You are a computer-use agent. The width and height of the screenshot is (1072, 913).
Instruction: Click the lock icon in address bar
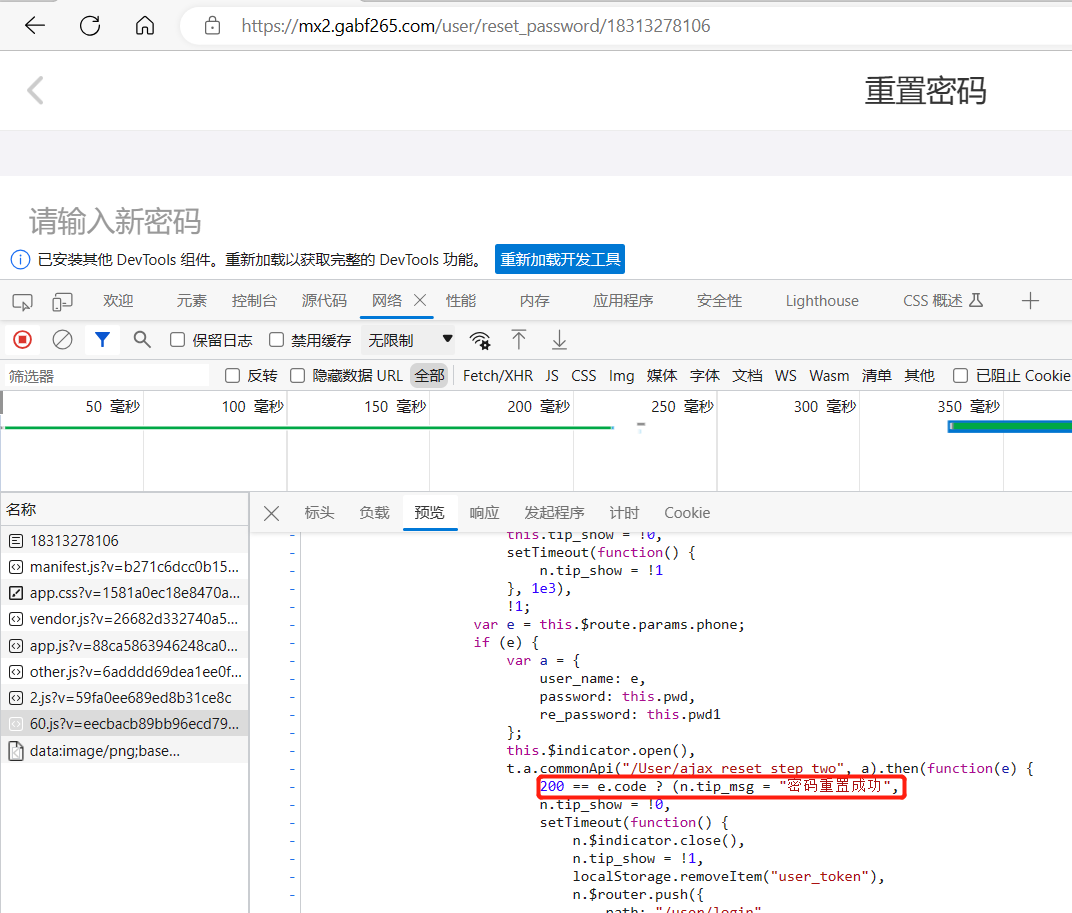point(212,26)
